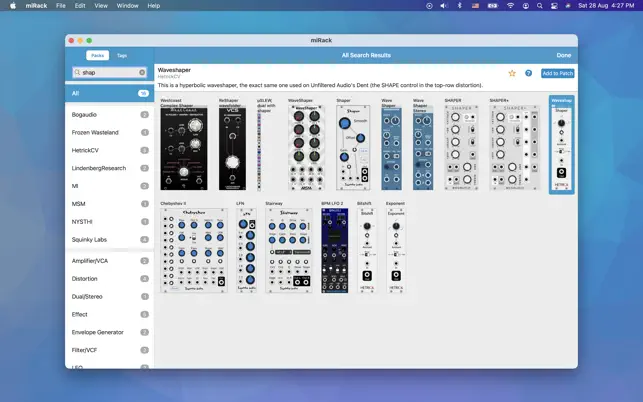
Task: Open the View menu
Action: 101,6
